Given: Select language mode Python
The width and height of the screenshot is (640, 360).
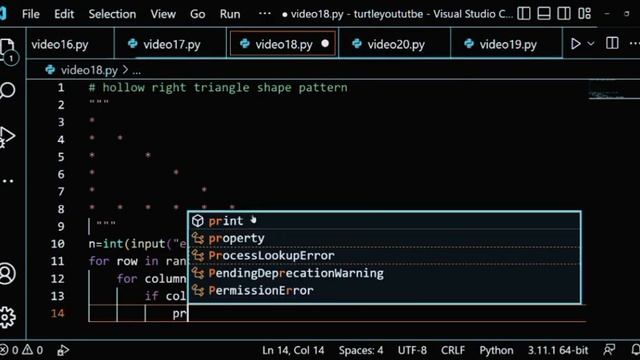Looking at the screenshot, I should (x=496, y=350).
